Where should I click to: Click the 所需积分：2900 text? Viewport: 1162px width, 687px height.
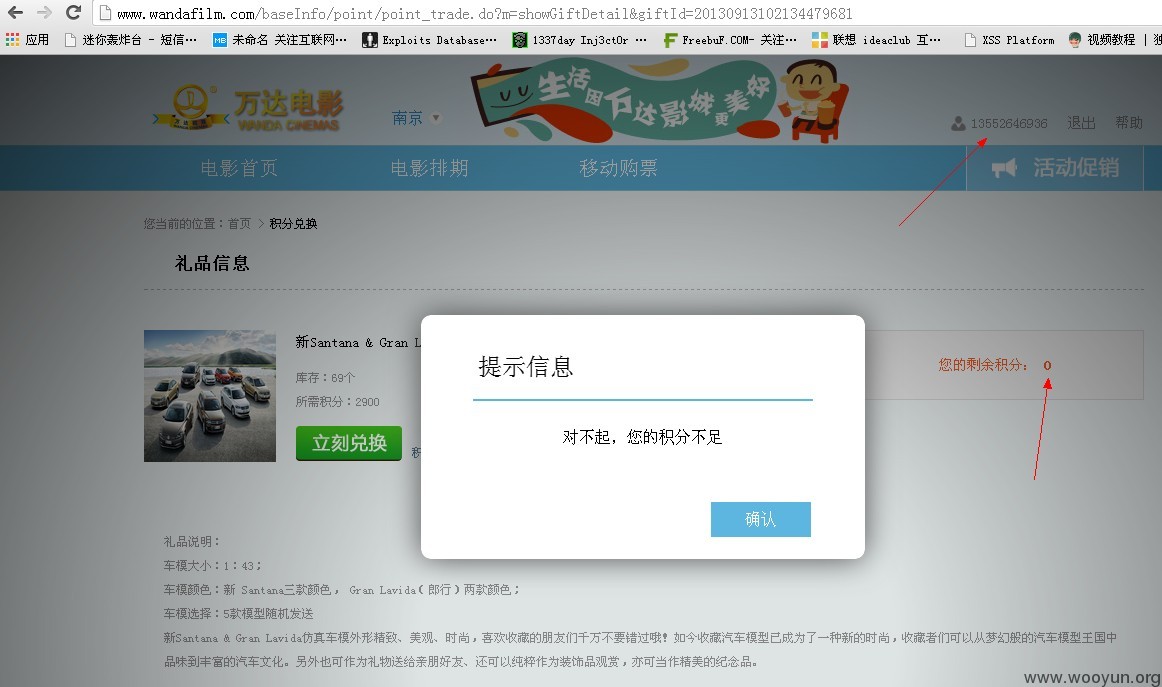(x=337, y=402)
